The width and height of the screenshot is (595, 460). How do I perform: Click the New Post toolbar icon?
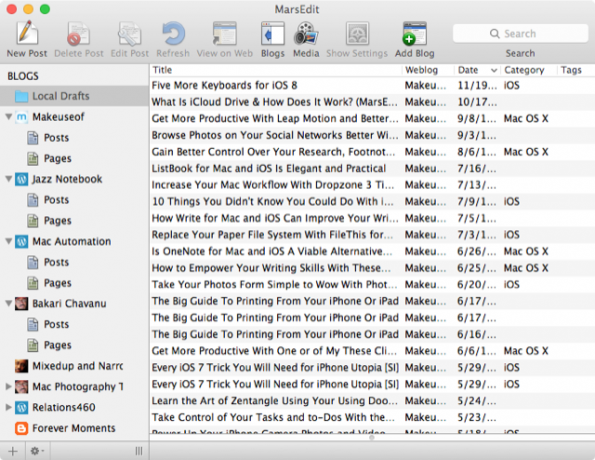click(27, 33)
